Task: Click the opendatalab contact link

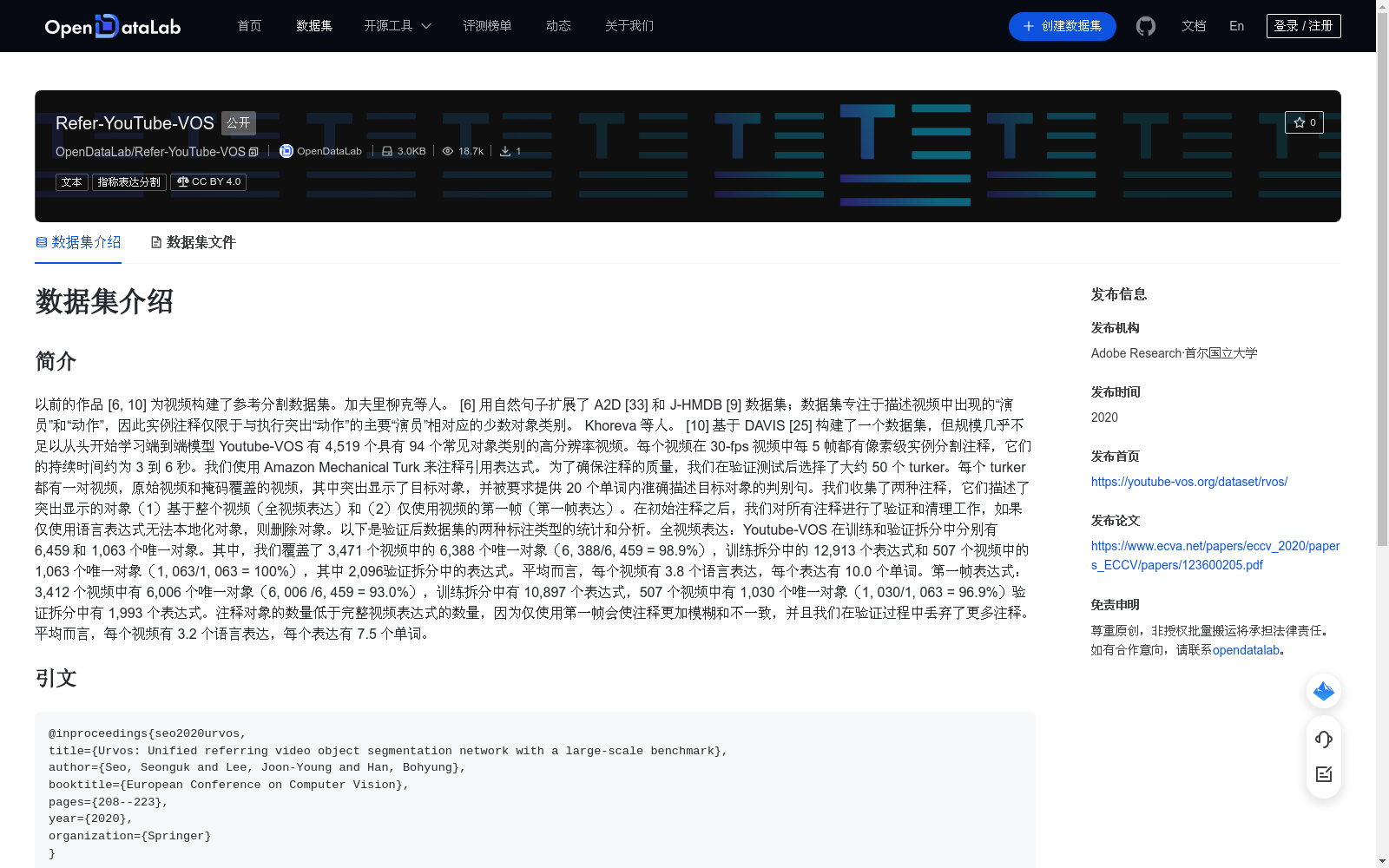Action: pos(1246,650)
